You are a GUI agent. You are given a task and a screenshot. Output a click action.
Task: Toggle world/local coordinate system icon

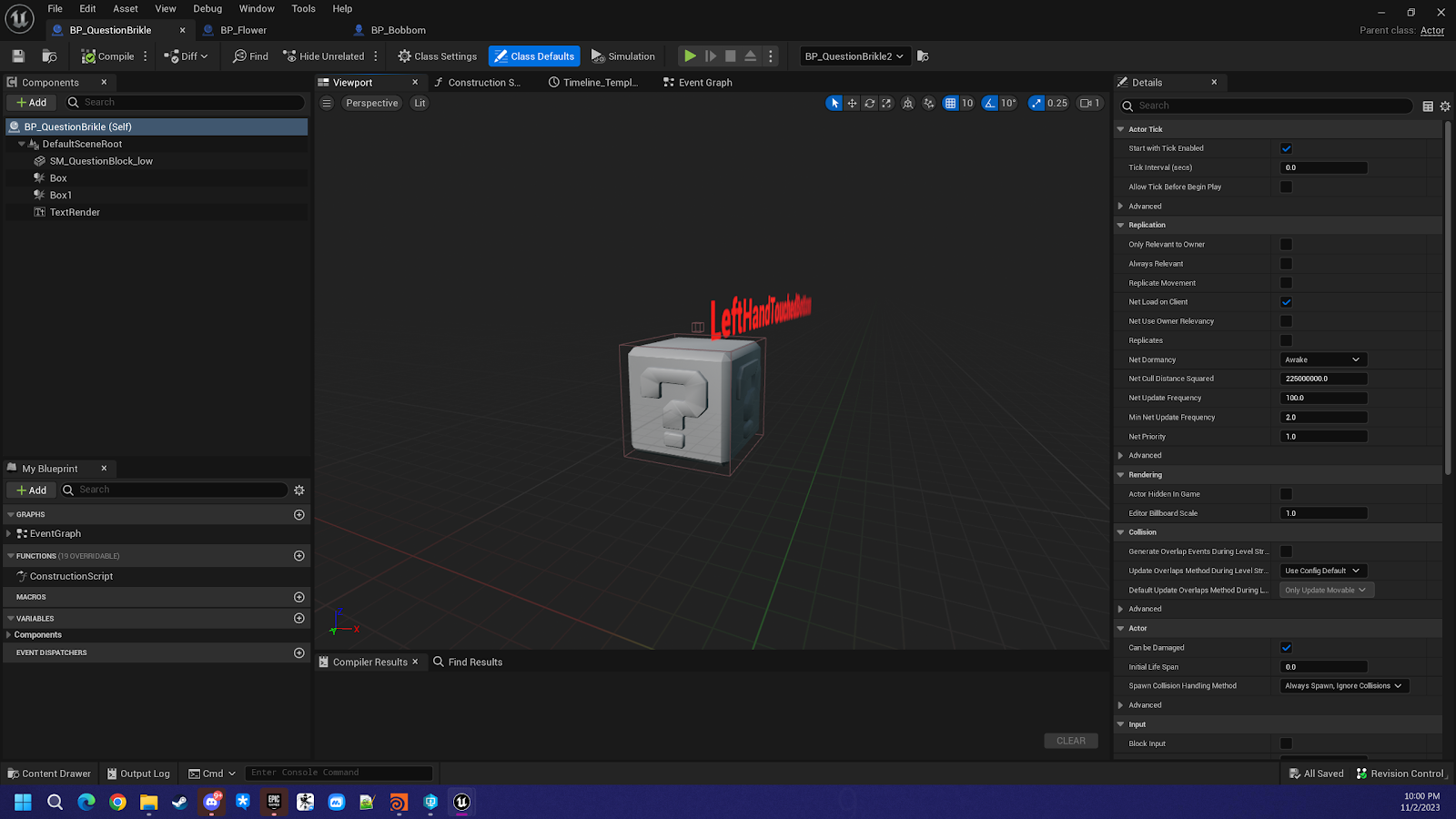coord(908,103)
